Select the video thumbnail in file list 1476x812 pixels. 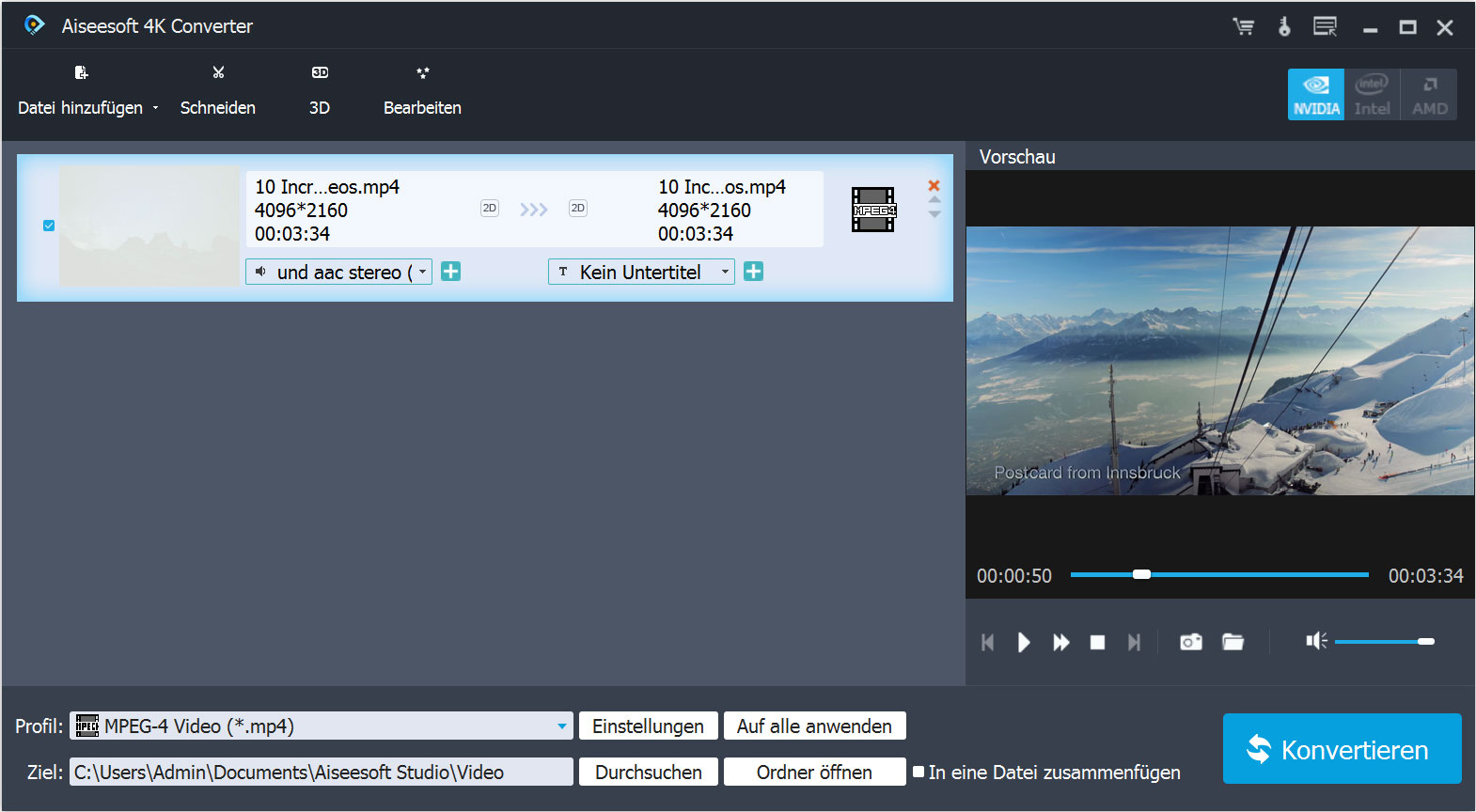pos(149,226)
